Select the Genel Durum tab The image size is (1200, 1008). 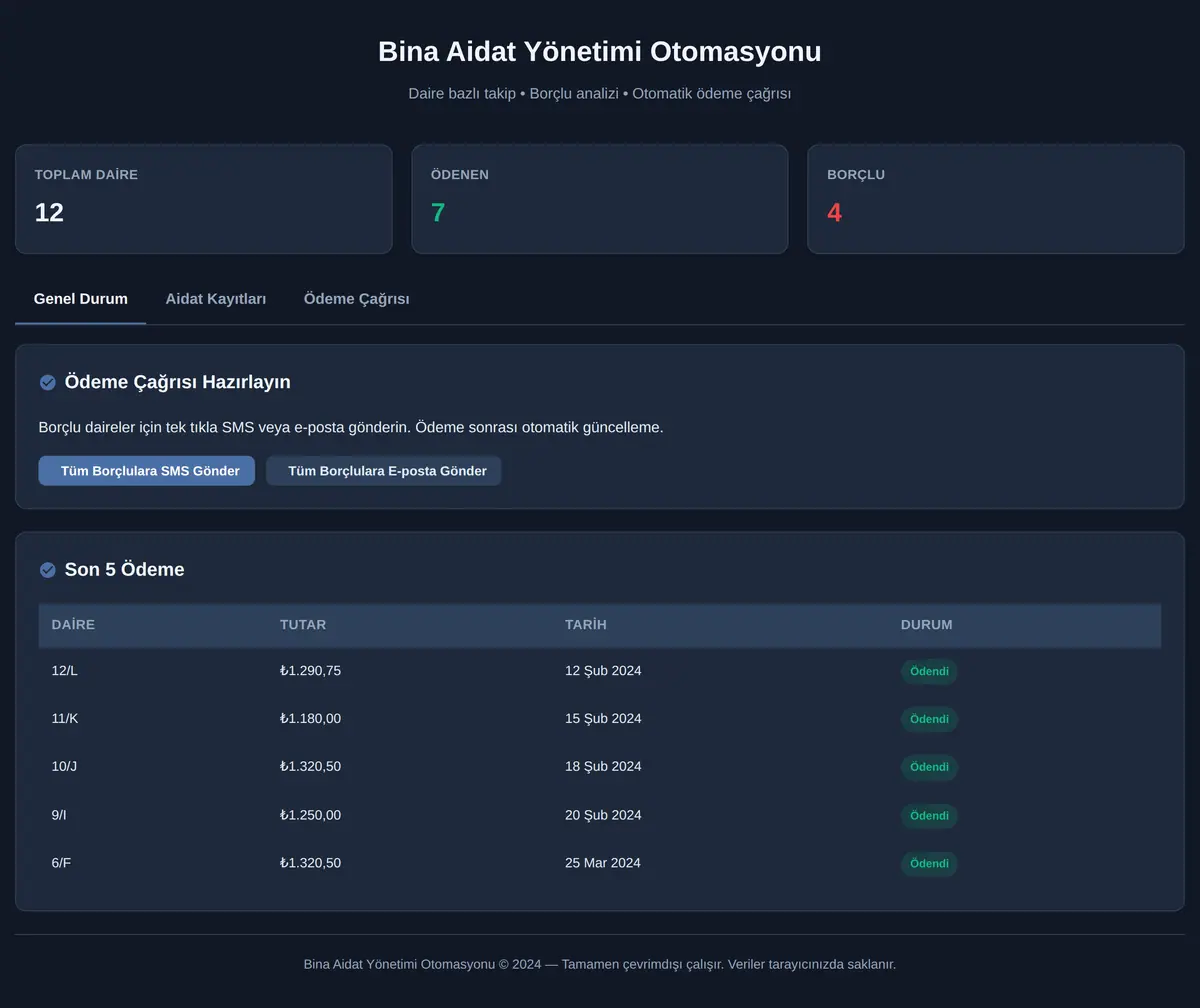pos(81,299)
